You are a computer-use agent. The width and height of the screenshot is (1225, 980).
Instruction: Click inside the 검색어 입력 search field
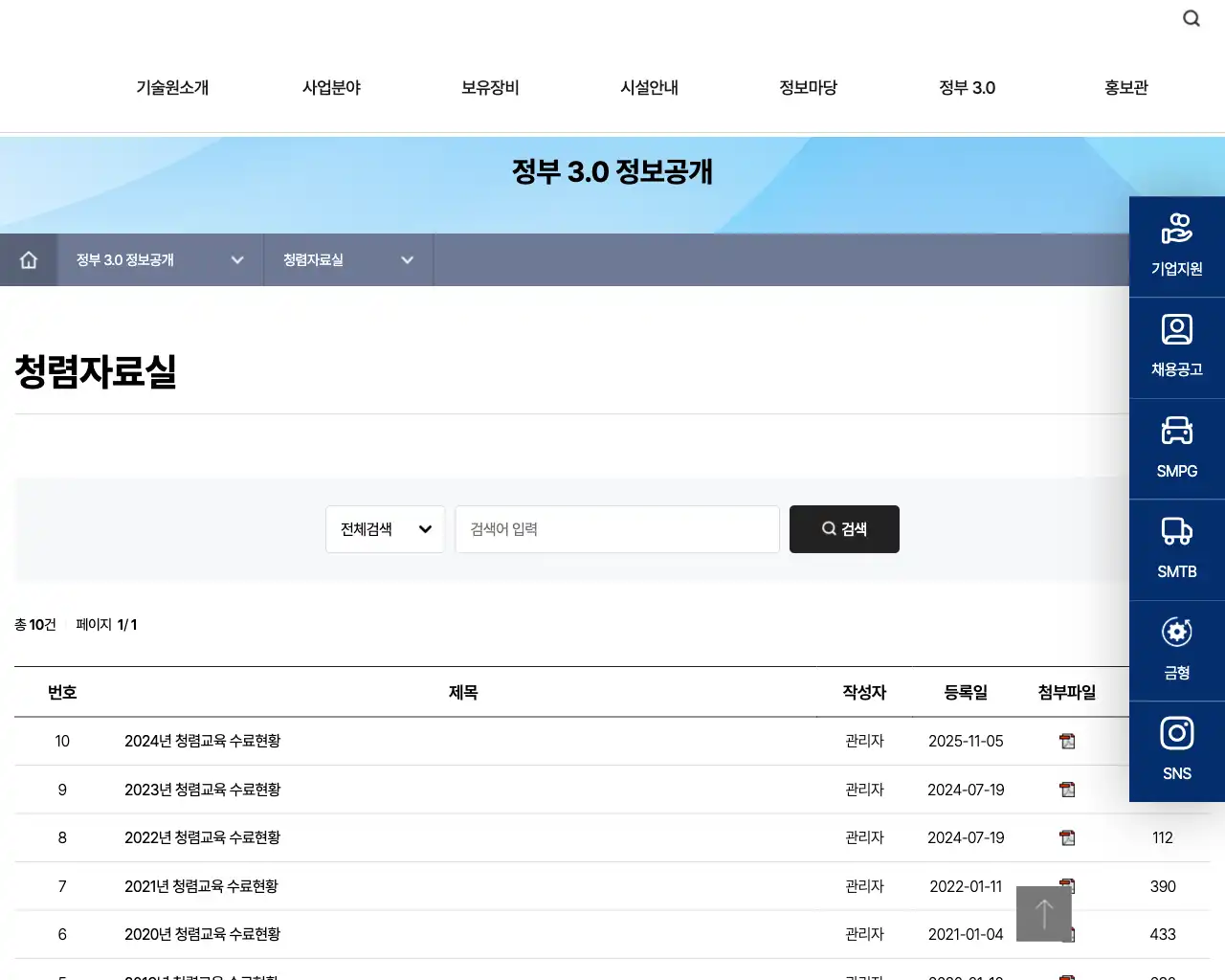[x=617, y=529]
